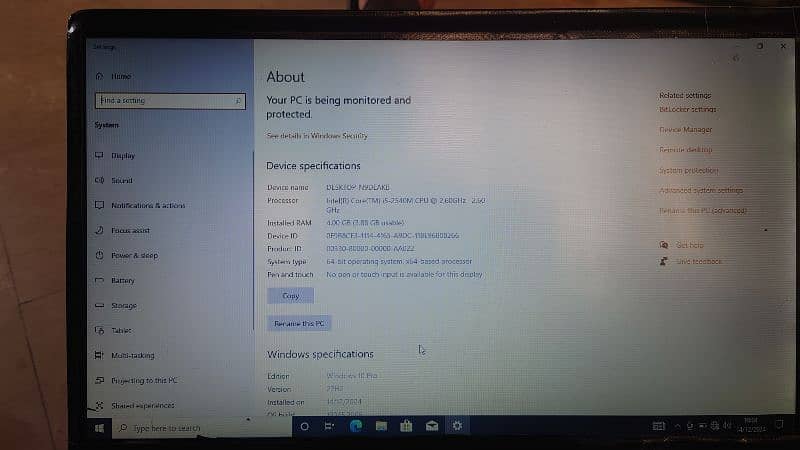
Task: Open Remote desktop link
Action: pos(685,150)
